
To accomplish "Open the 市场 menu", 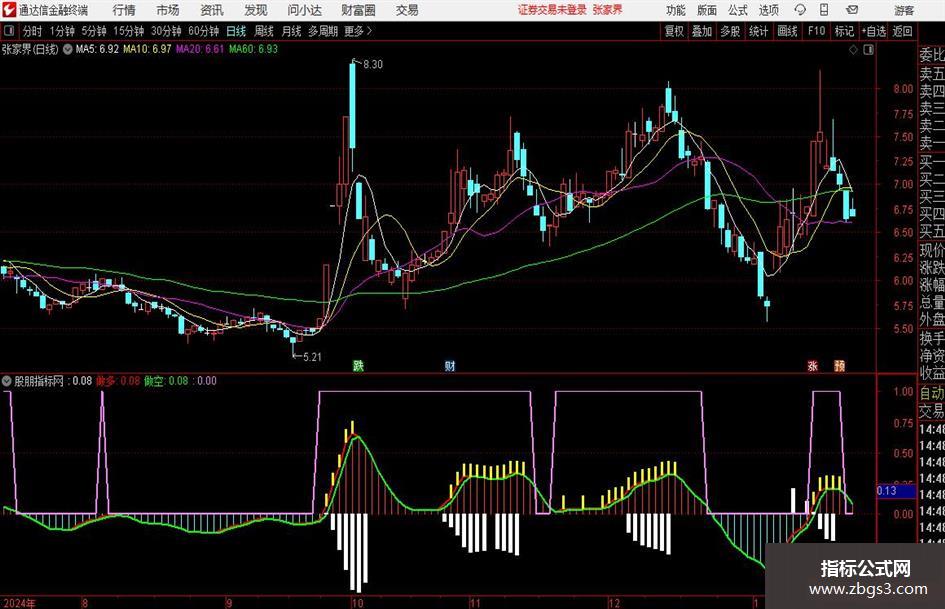I will point(168,10).
